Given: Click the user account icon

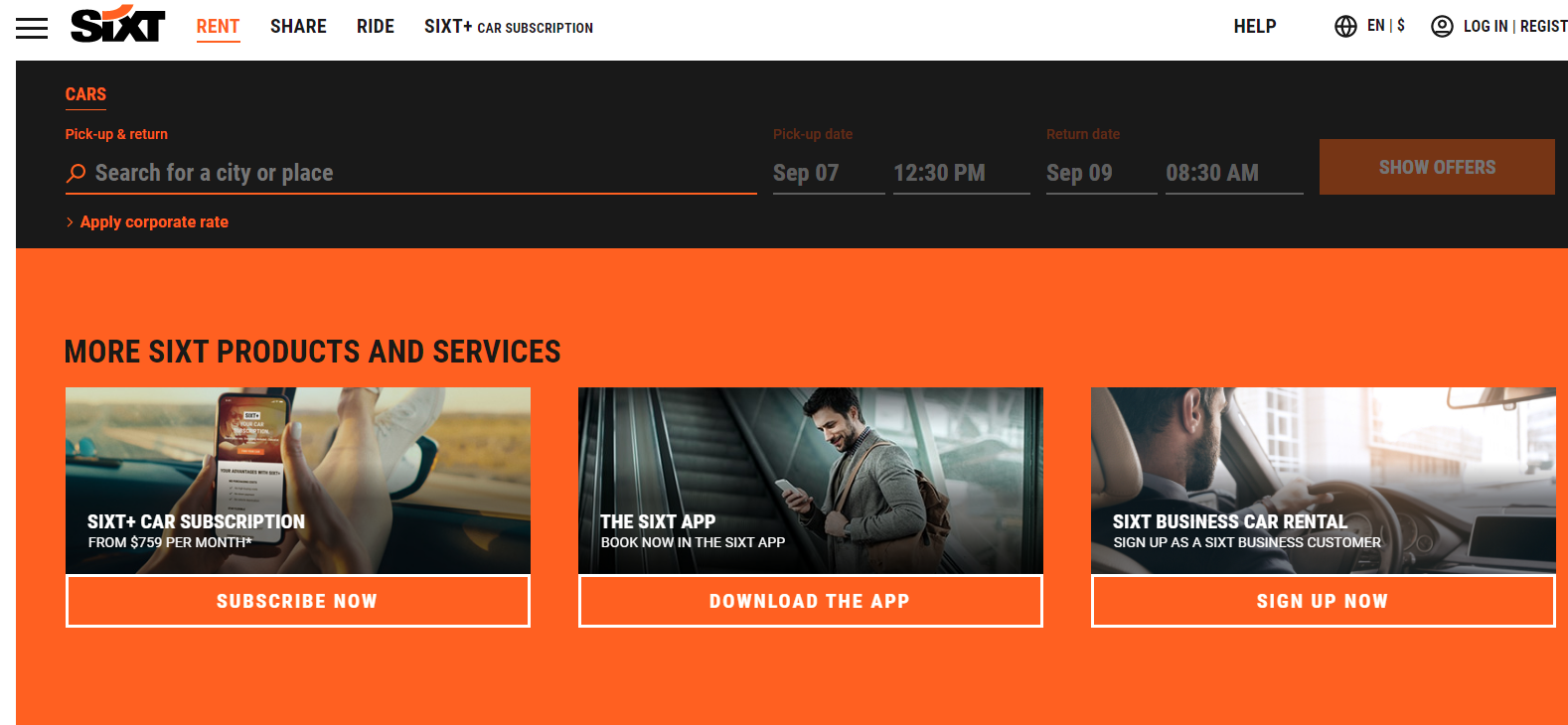Looking at the screenshot, I should pyautogui.click(x=1442, y=27).
